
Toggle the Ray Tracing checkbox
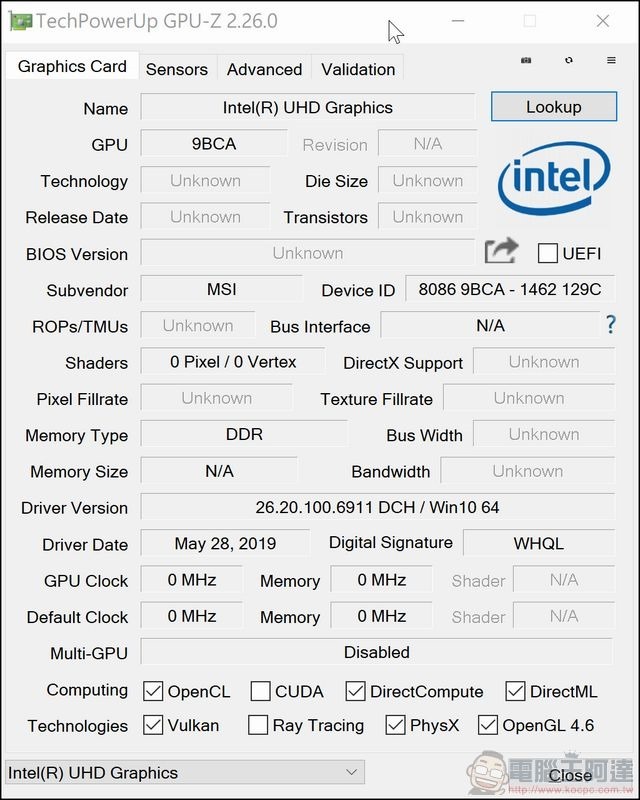click(x=257, y=725)
